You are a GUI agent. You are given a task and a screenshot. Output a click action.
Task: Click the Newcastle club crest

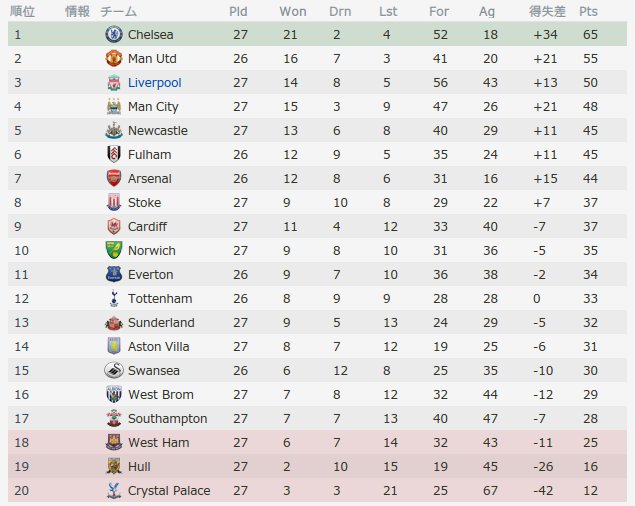click(114, 130)
